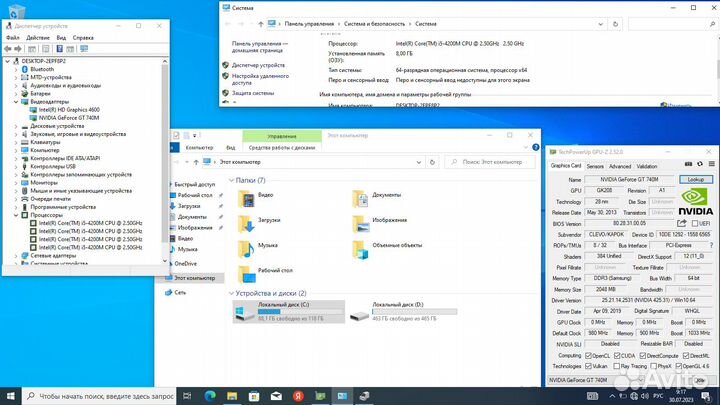Switch to Sensors tab in GPU-Z
The image size is (720, 405).
[x=595, y=166]
